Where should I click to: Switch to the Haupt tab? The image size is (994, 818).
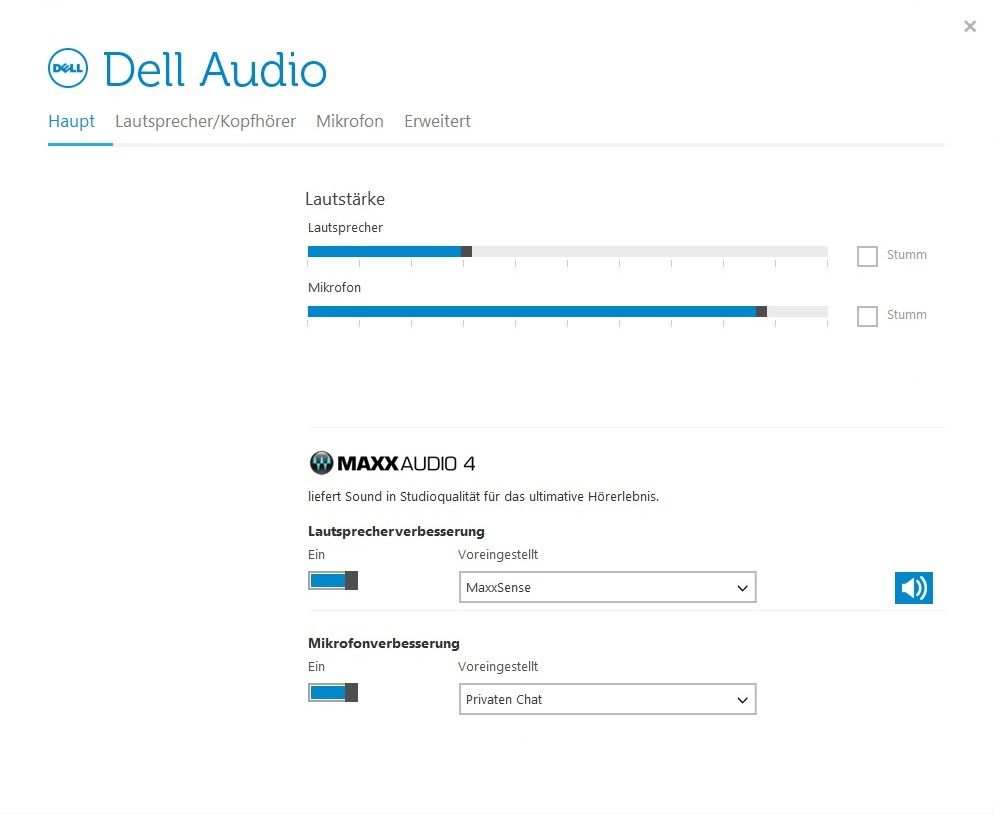[x=72, y=121]
